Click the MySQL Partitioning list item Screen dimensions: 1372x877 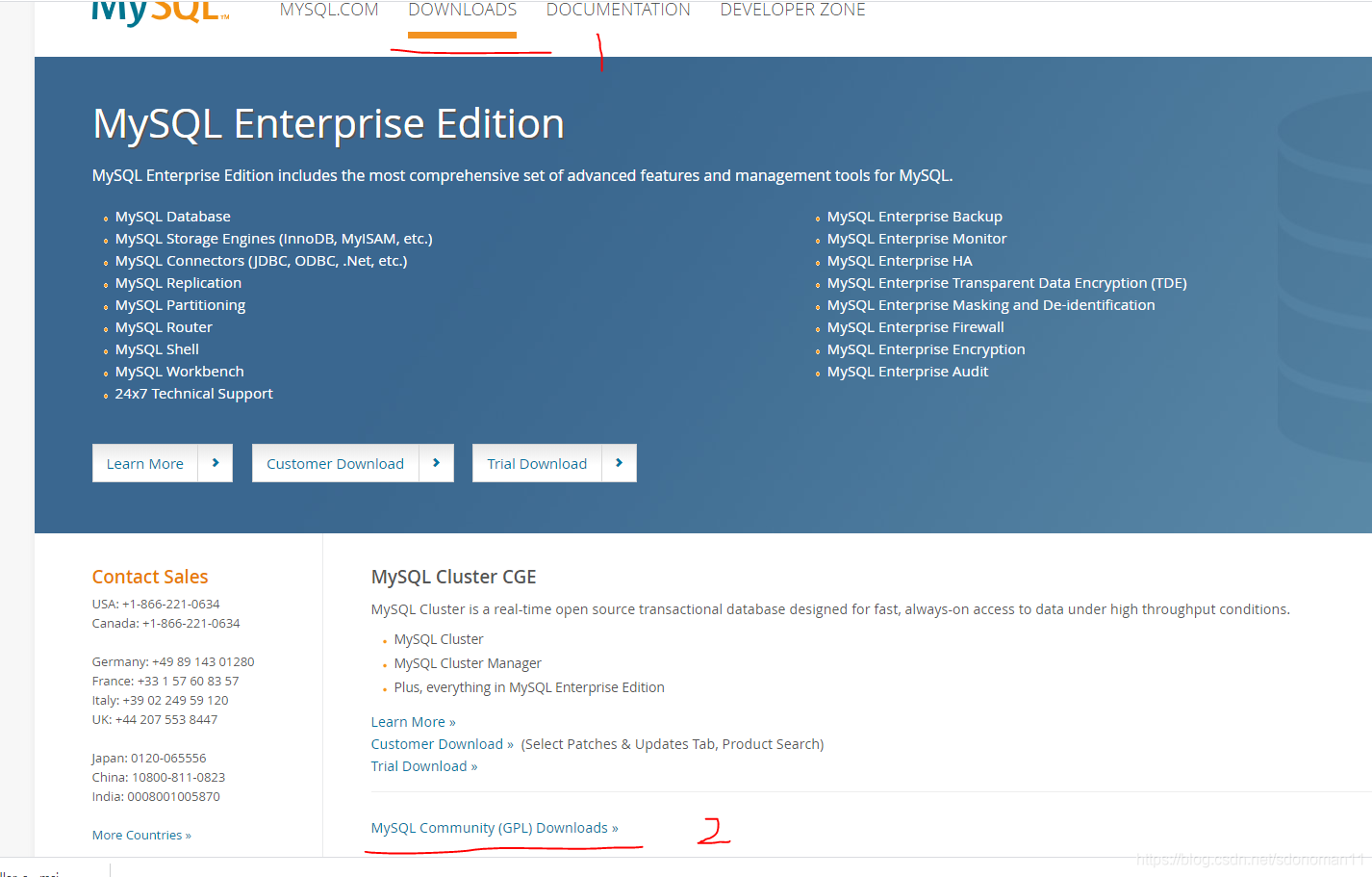click(x=181, y=305)
